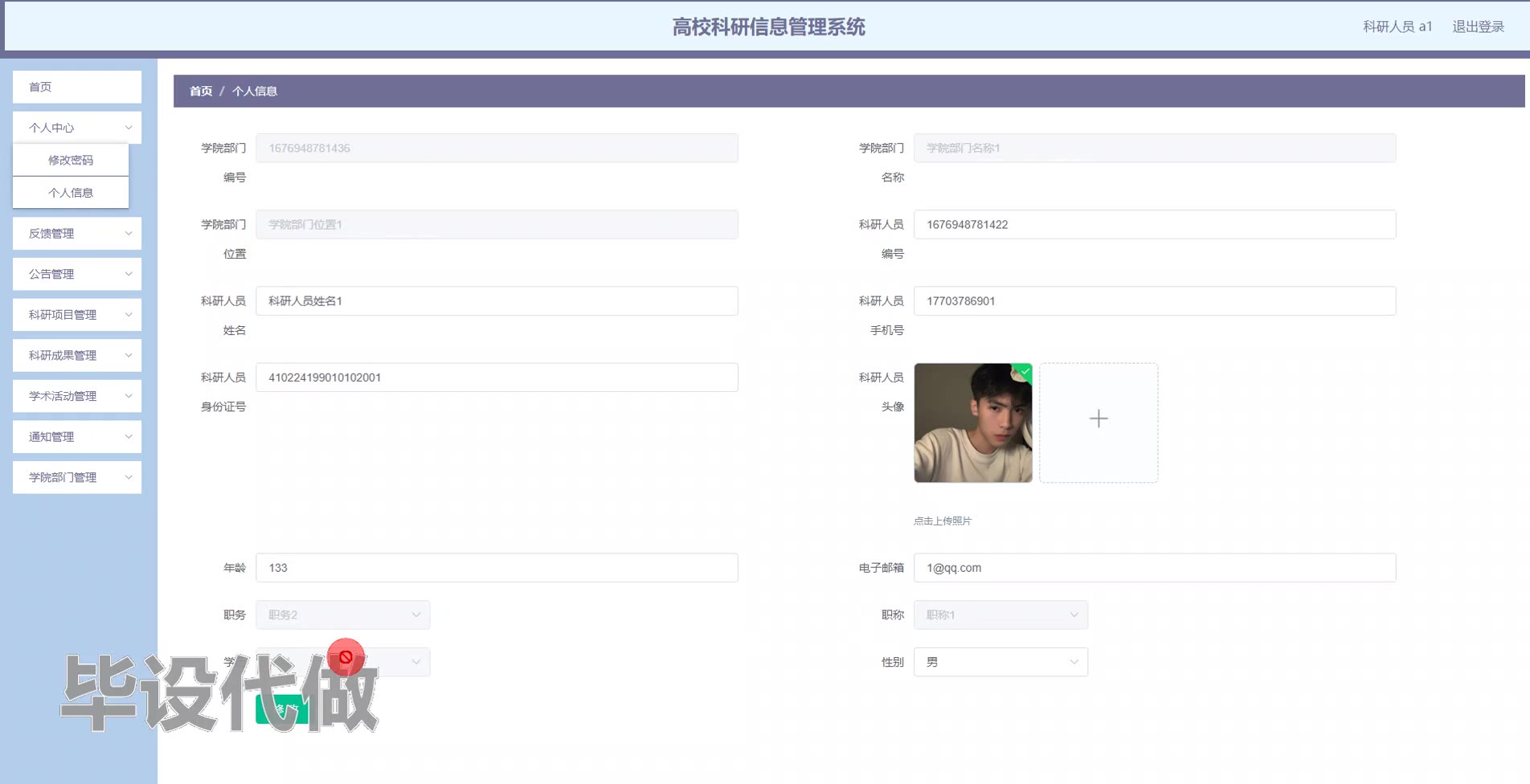Click the uploaded avatar thumbnail
The height and width of the screenshot is (784, 1530).
tap(973, 423)
